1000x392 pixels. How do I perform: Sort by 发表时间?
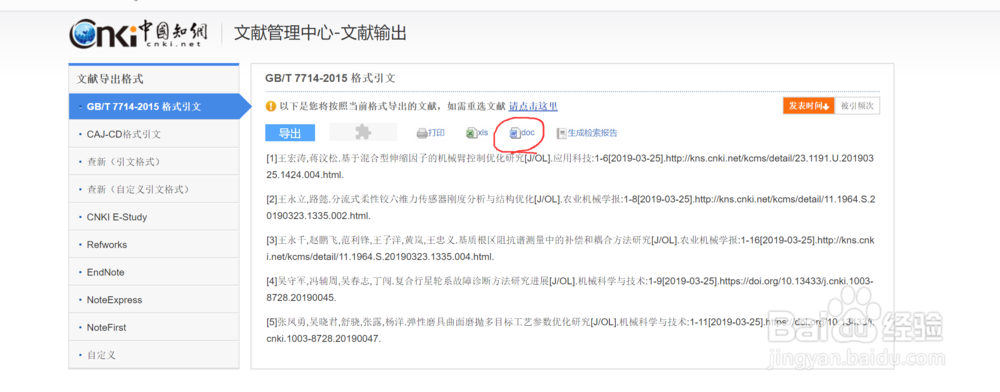tap(809, 106)
